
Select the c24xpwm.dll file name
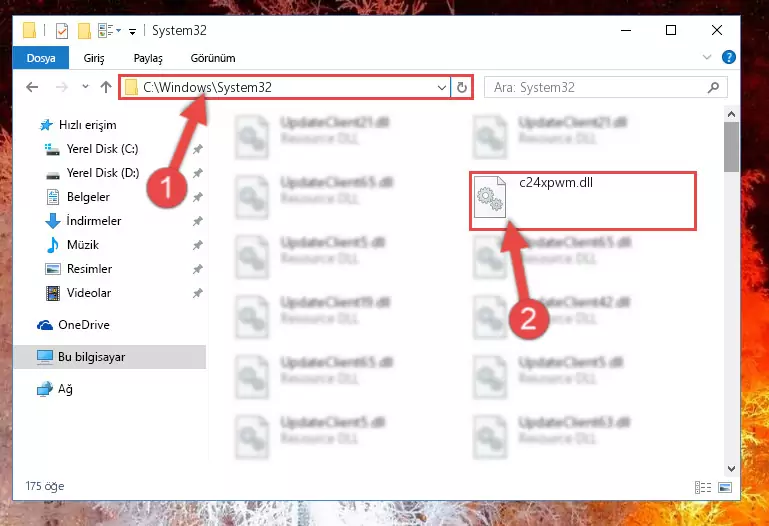click(556, 183)
